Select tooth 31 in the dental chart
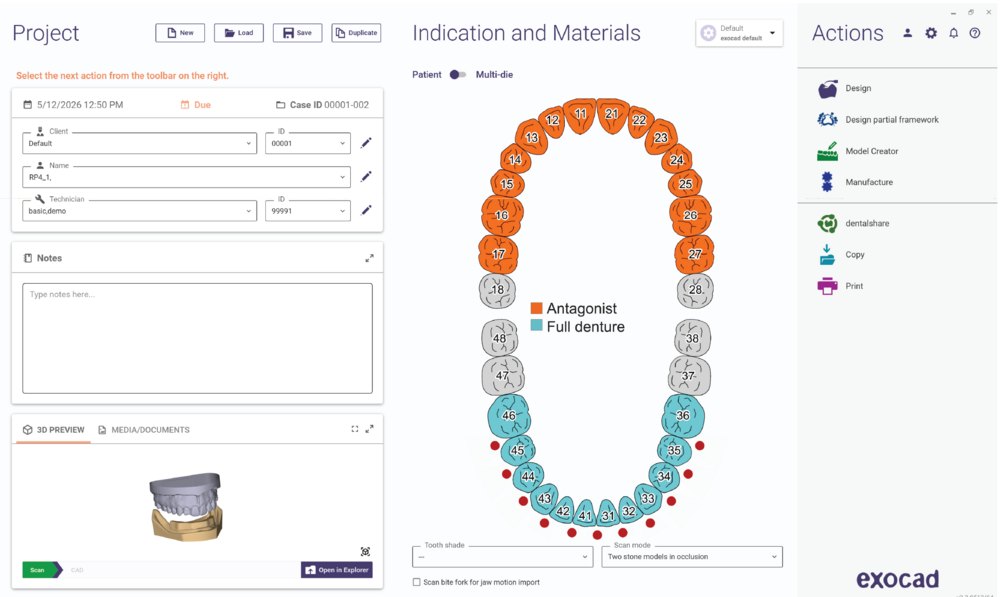1000x597 pixels. (x=608, y=513)
